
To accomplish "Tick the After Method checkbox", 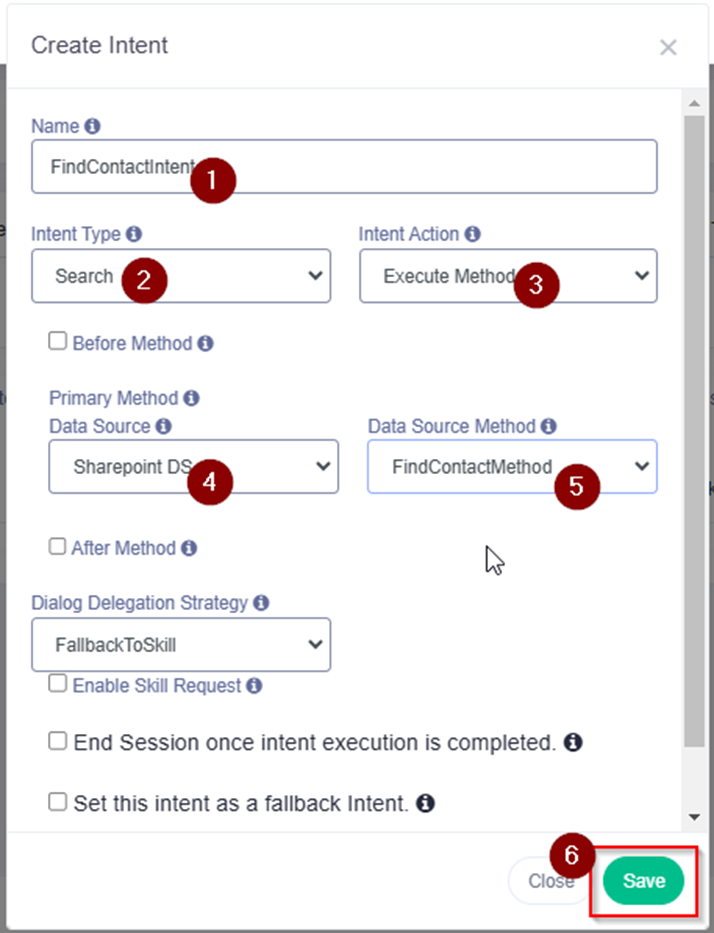I will point(57,546).
